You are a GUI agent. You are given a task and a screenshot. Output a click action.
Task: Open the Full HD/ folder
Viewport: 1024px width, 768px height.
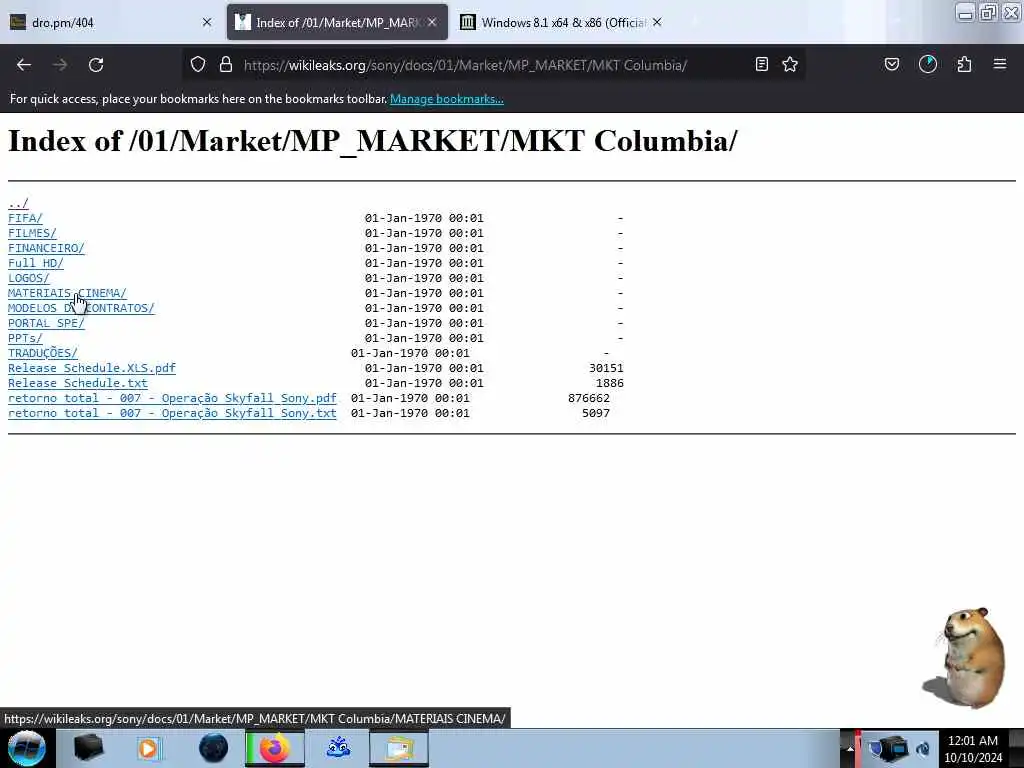click(x=36, y=263)
